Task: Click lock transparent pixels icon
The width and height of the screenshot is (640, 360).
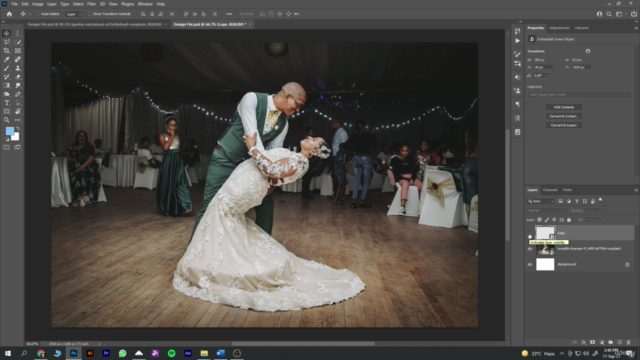Action: point(540,220)
